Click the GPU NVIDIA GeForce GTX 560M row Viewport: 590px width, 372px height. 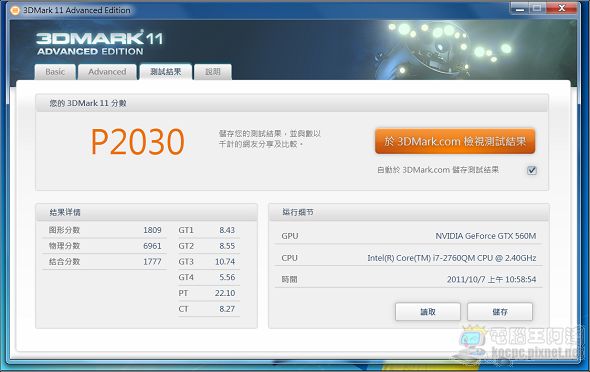pos(409,236)
